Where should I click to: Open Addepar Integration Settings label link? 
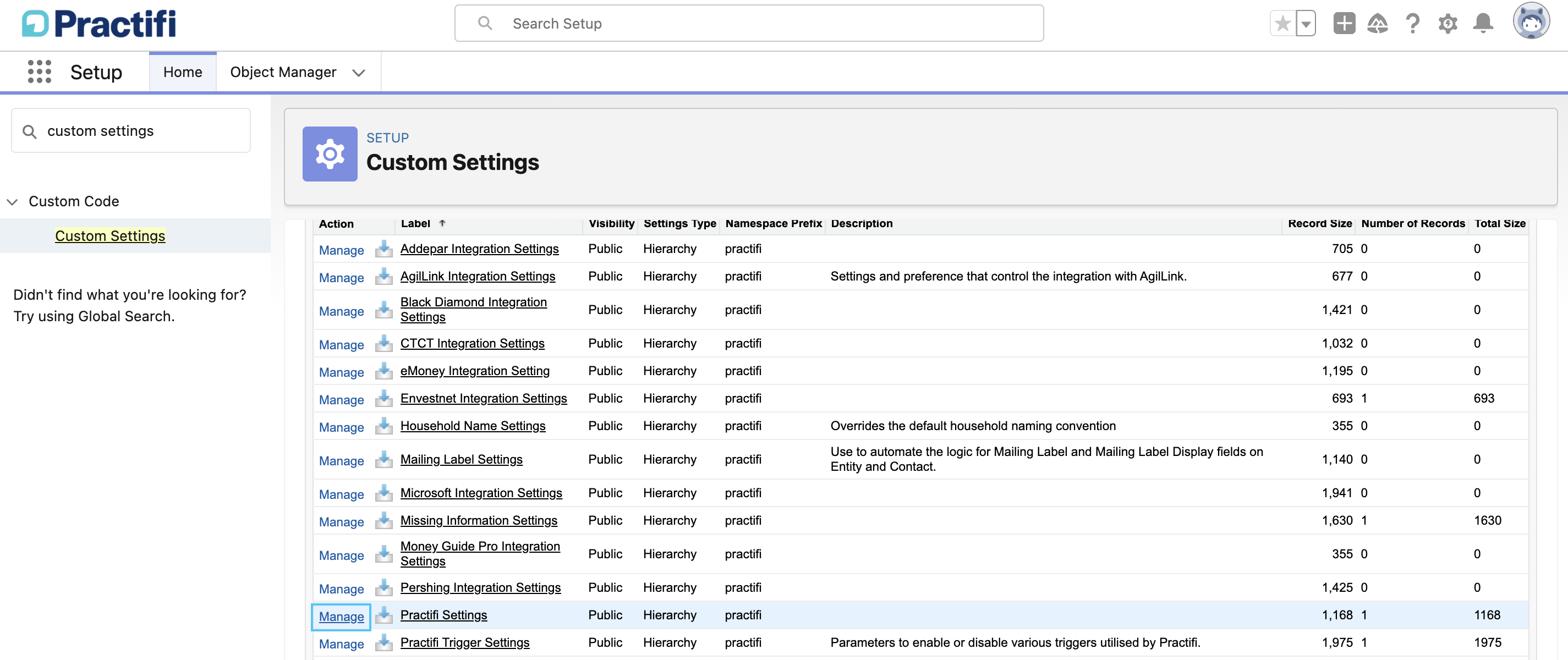(479, 249)
